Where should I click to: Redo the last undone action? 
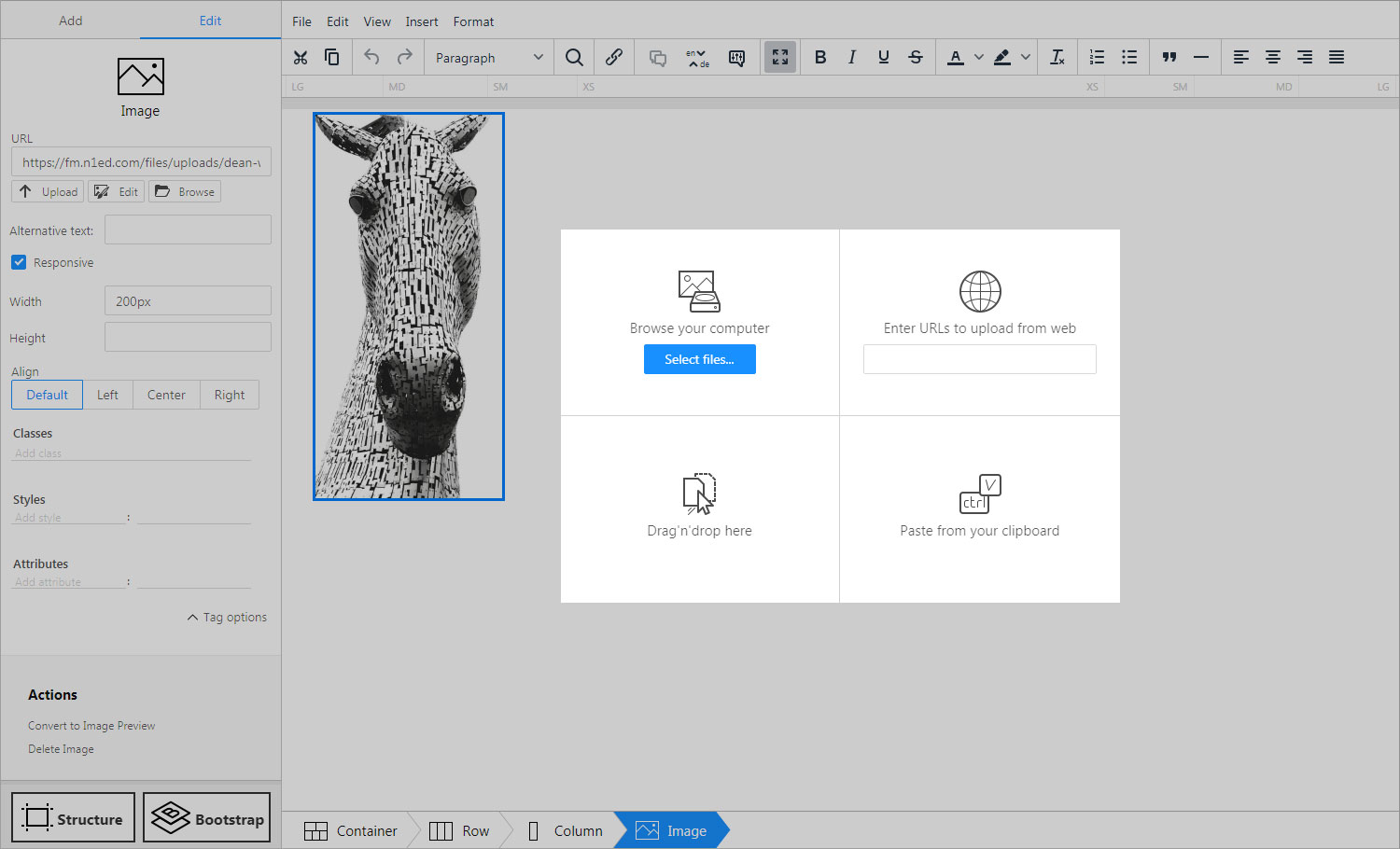tap(404, 58)
